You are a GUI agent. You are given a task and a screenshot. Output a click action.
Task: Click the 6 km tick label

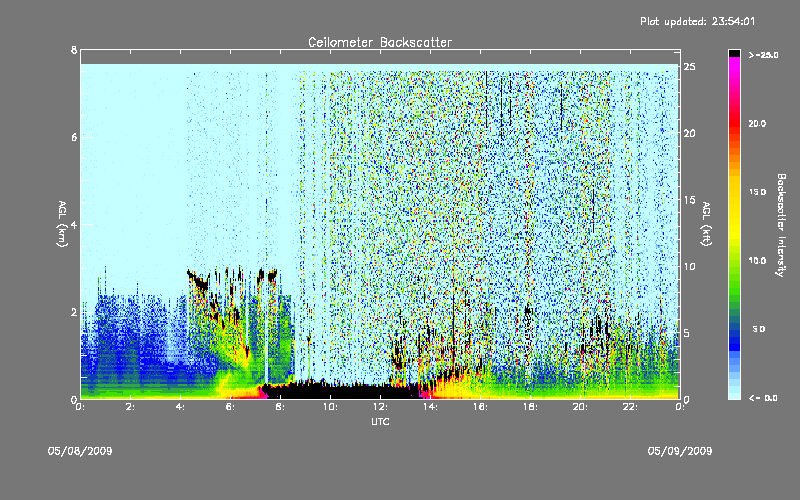74,137
